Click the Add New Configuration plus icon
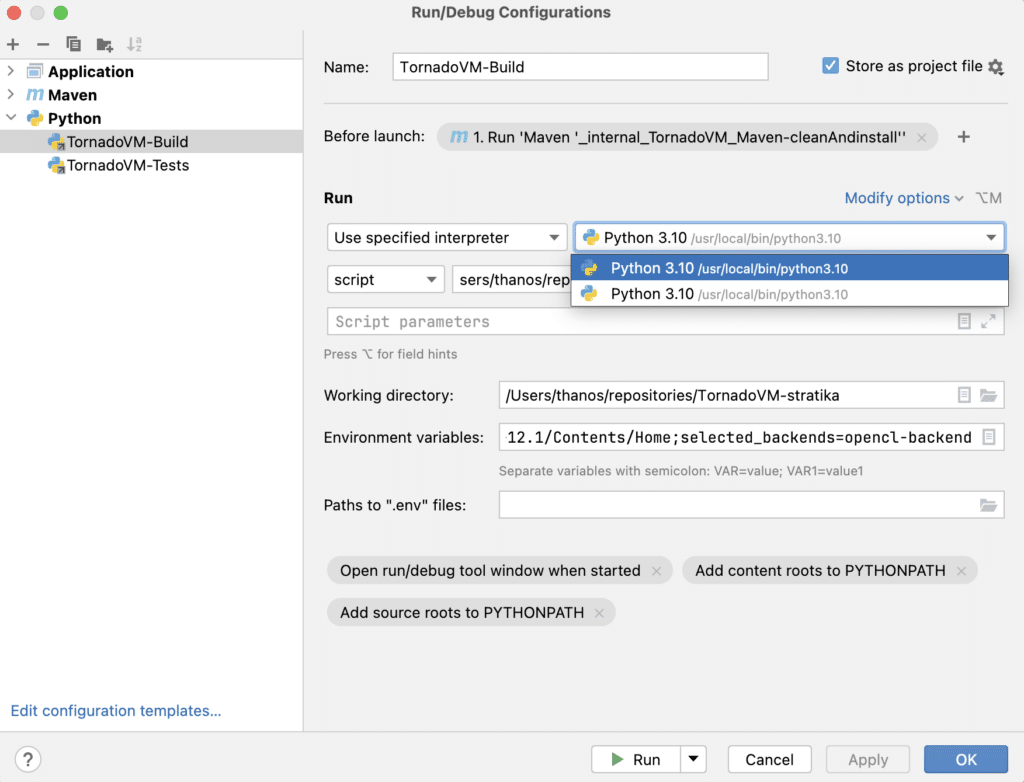 [x=13, y=44]
